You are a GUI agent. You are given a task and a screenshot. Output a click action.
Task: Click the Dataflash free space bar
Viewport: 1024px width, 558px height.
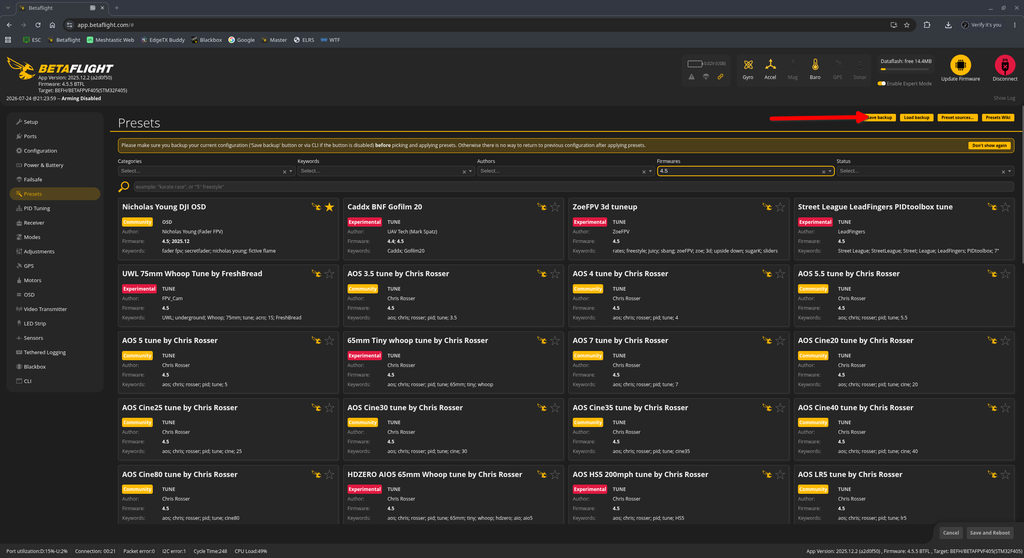(906, 69)
